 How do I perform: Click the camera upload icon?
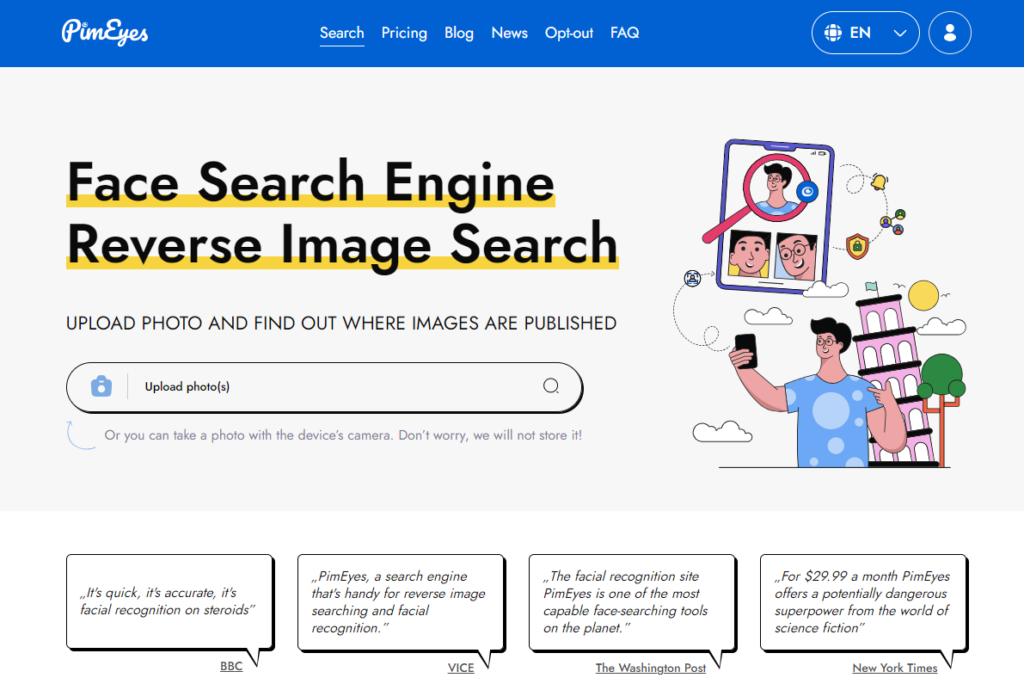(x=101, y=386)
